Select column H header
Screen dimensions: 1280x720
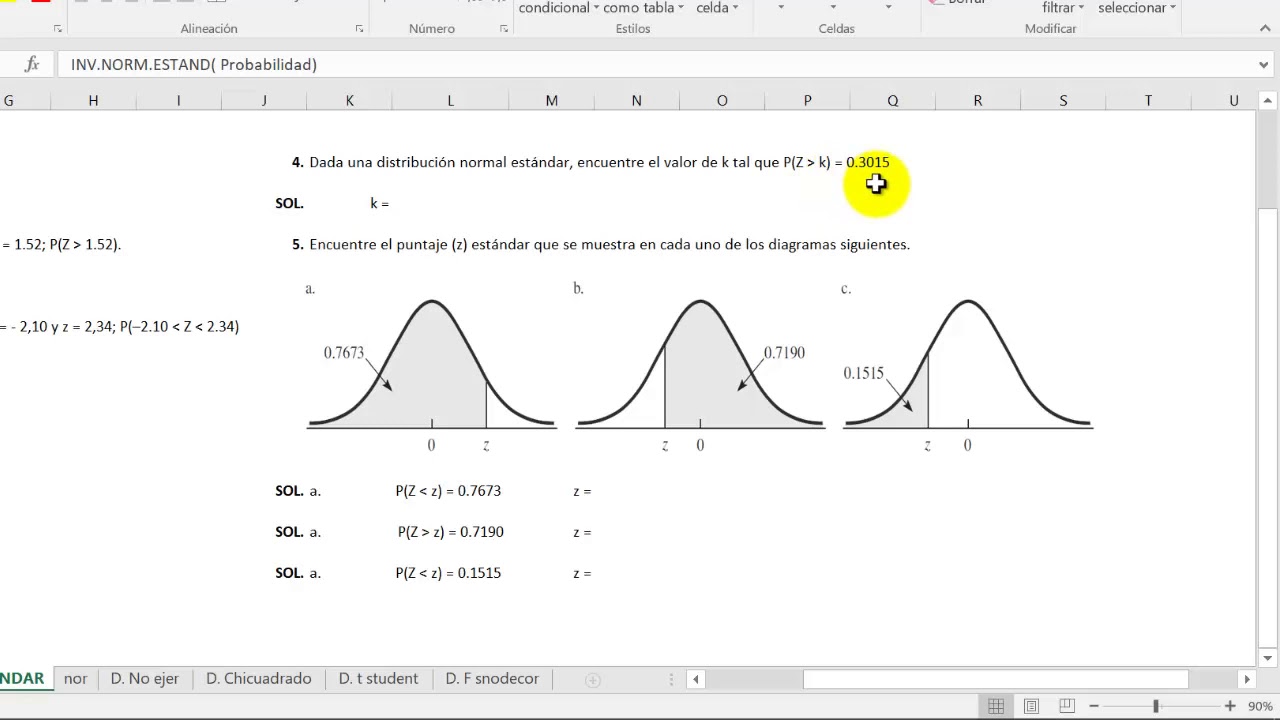coord(93,100)
